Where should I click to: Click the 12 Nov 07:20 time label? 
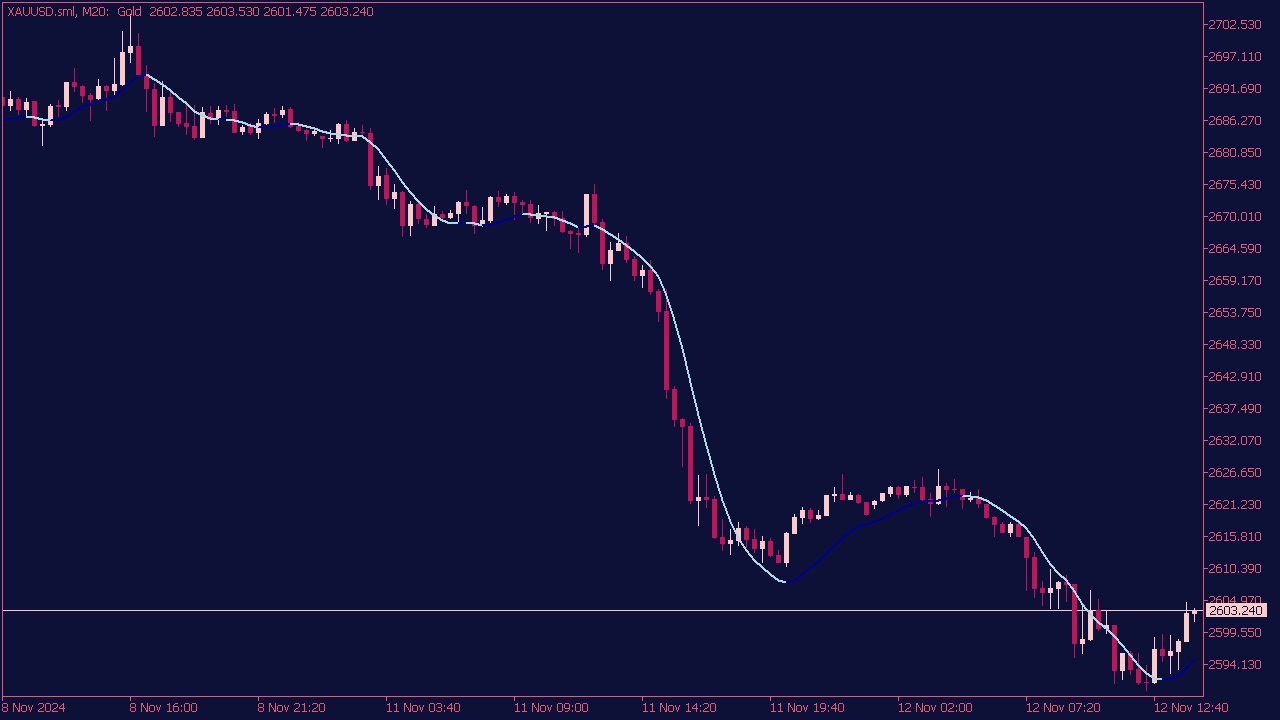[x=1063, y=708]
